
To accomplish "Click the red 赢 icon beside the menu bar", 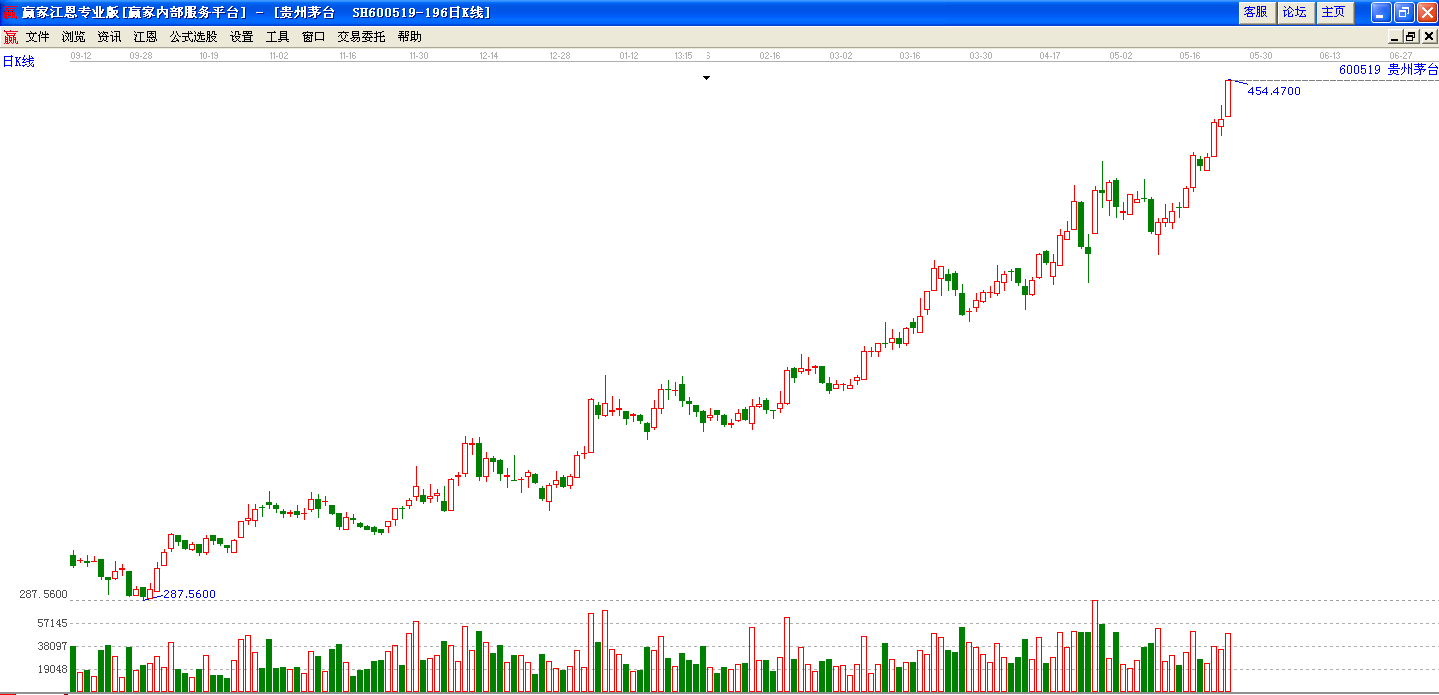I will pyautogui.click(x=11, y=37).
